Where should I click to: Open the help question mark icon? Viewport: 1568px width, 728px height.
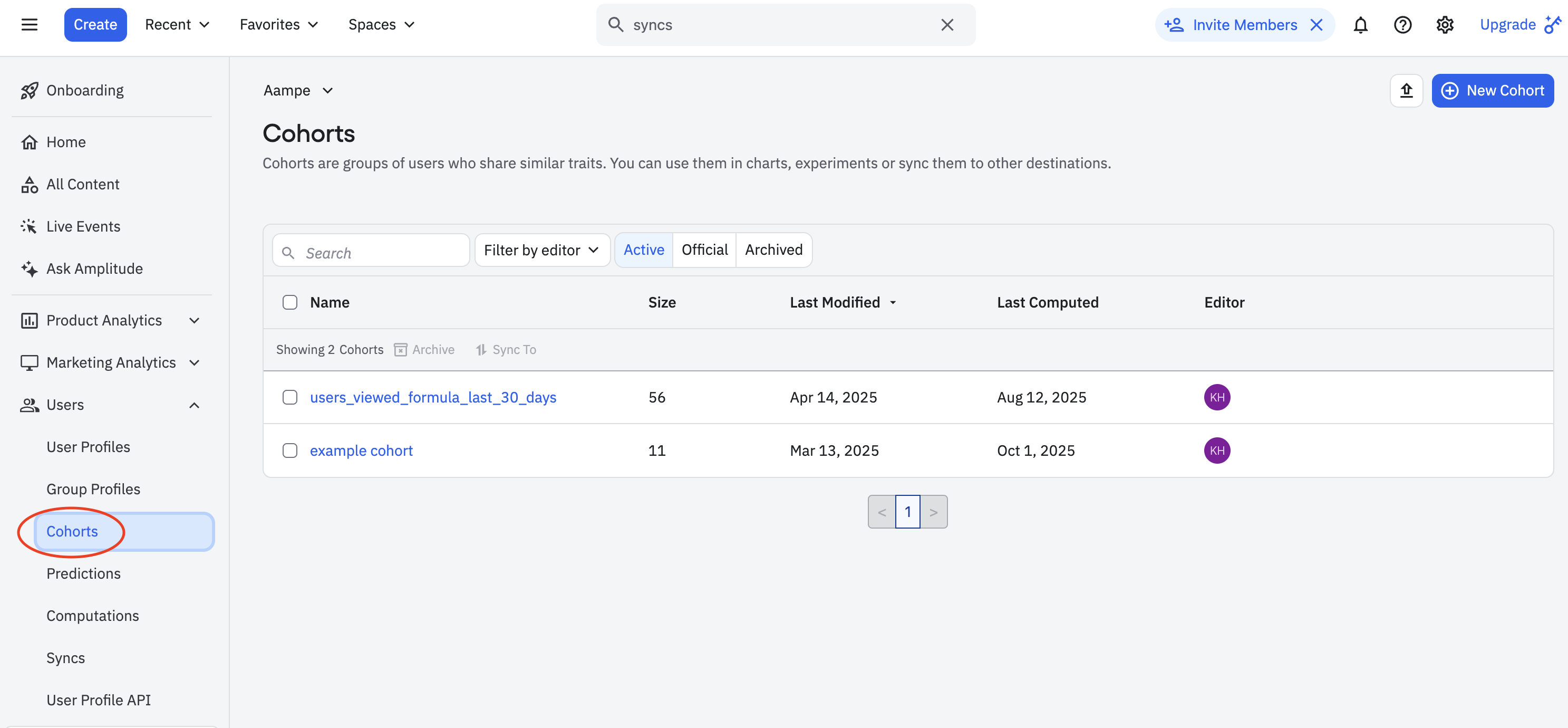pos(1402,24)
